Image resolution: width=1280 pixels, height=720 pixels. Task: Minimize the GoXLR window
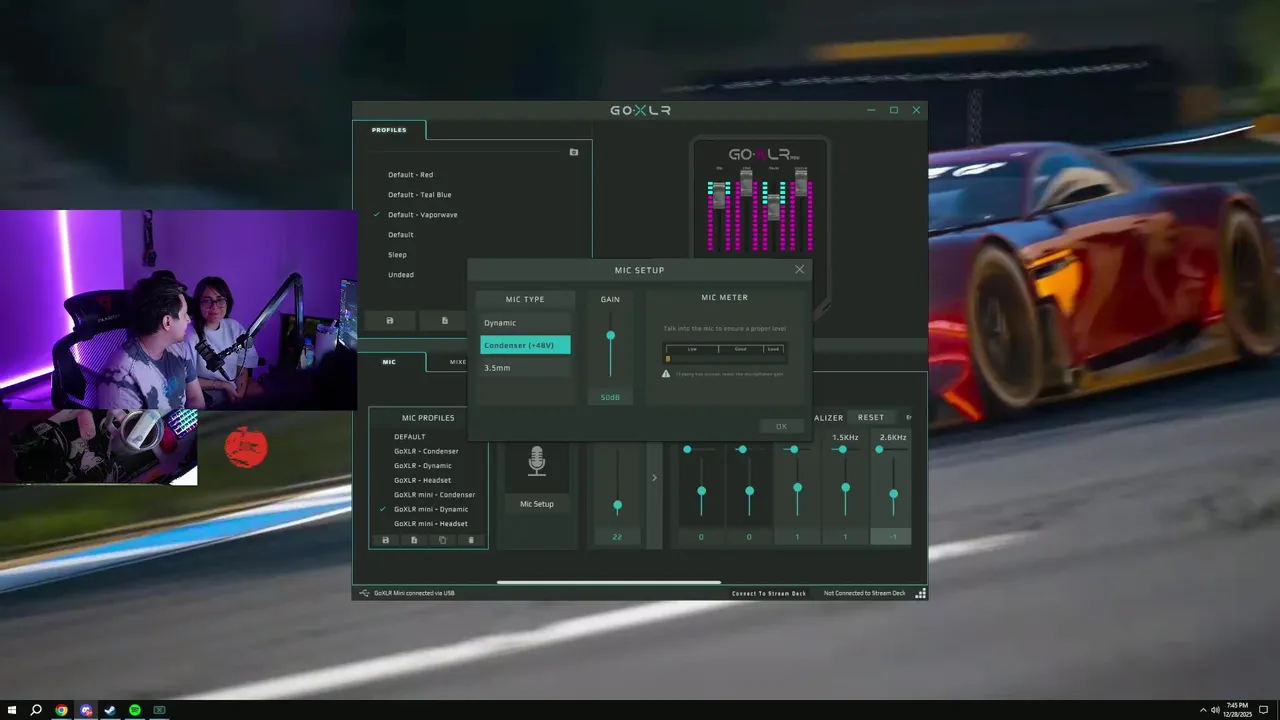click(x=871, y=110)
